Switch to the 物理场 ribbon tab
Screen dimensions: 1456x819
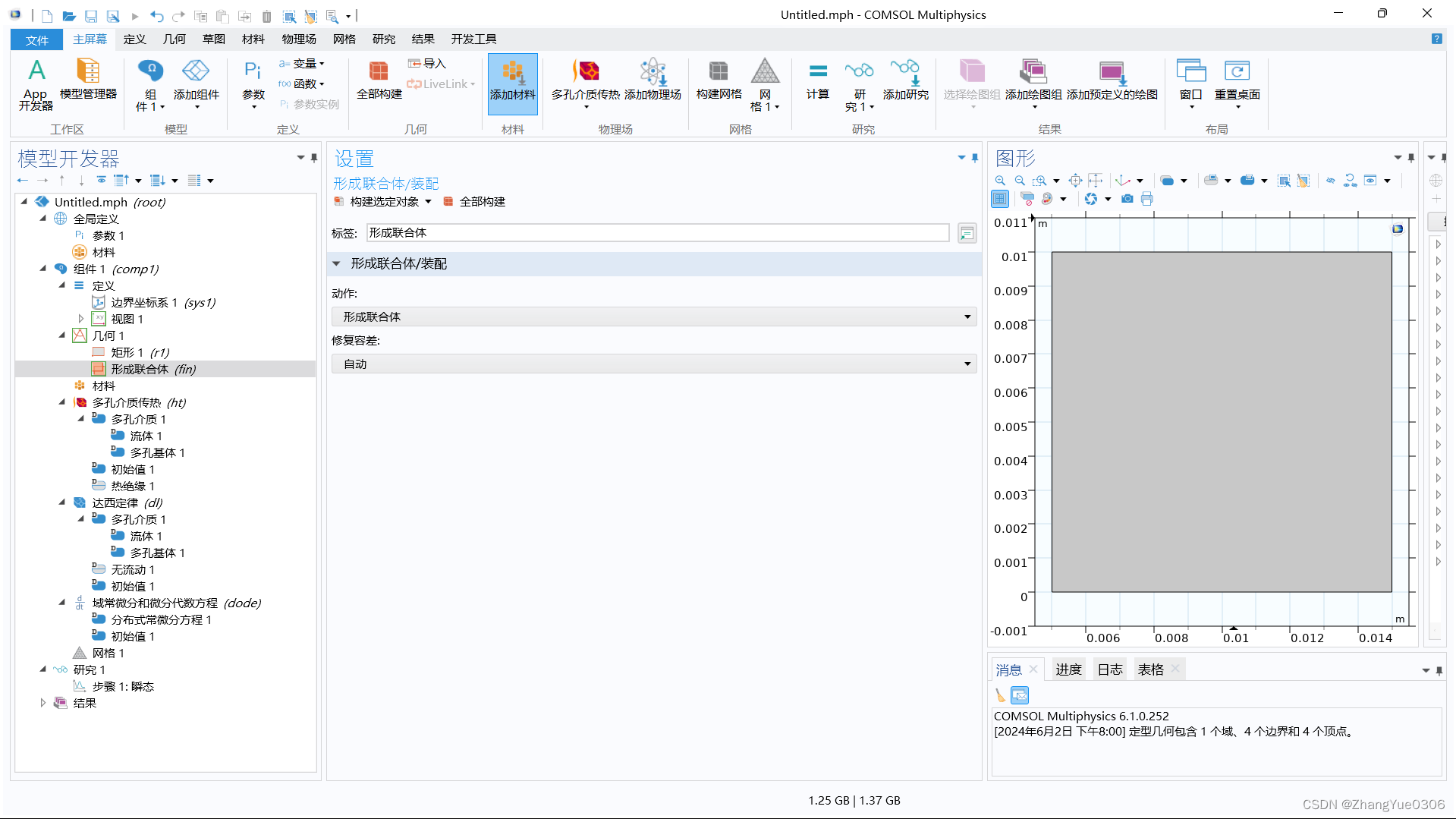pyautogui.click(x=299, y=39)
